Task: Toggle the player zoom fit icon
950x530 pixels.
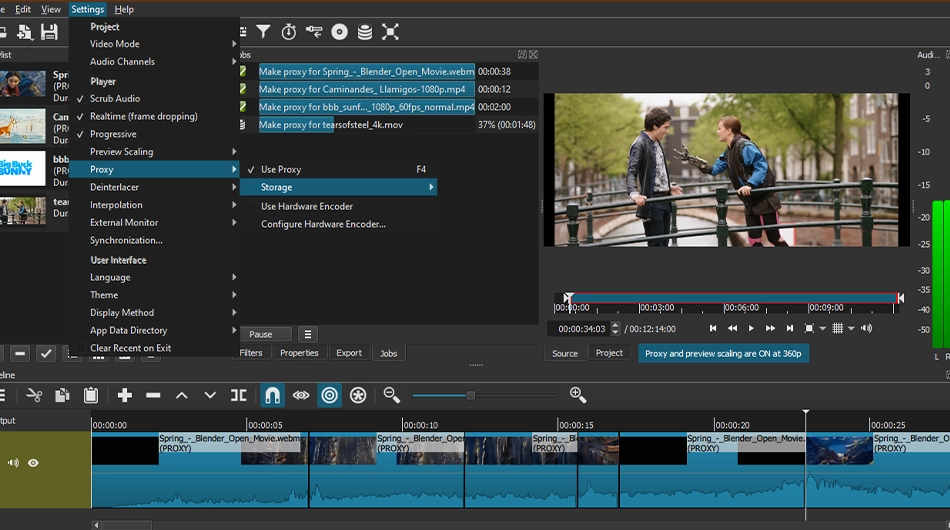Action: [x=809, y=328]
